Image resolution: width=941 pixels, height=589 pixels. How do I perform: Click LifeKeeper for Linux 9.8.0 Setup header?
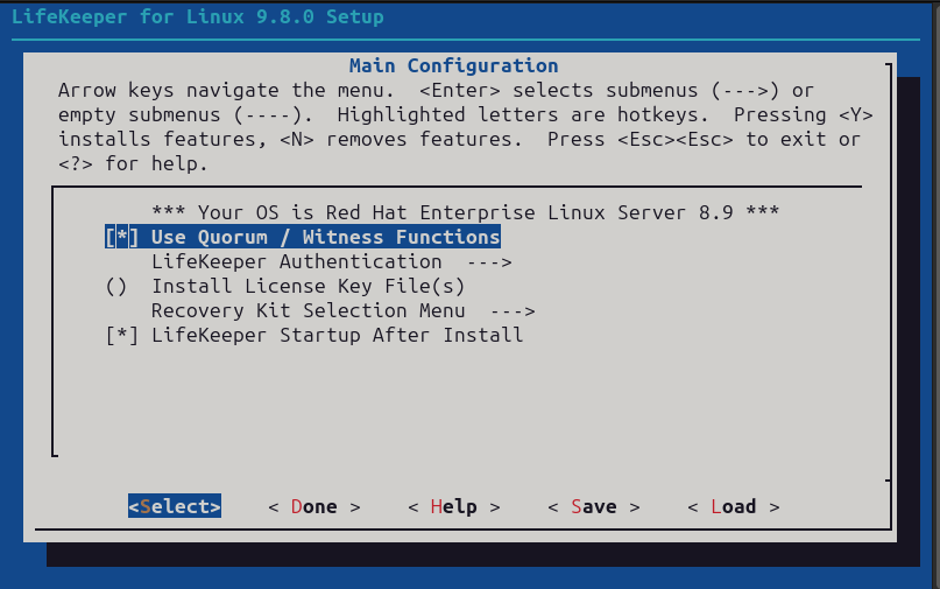pos(197,17)
